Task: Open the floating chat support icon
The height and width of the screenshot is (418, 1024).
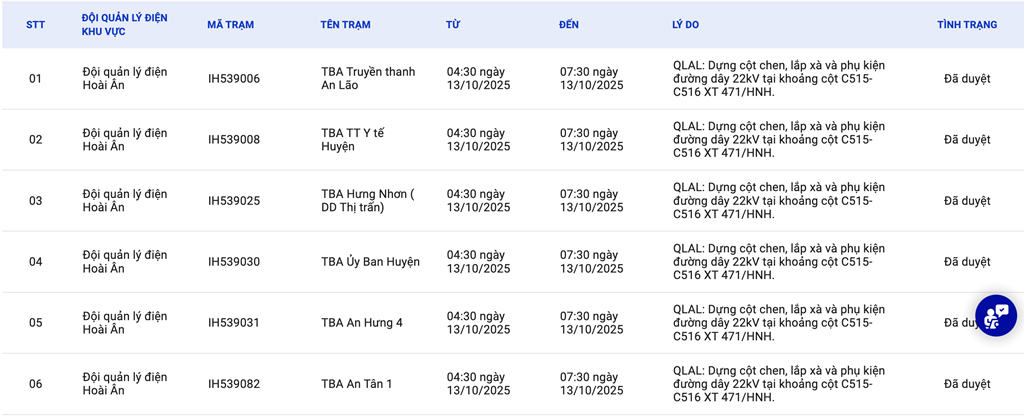Action: [x=995, y=315]
